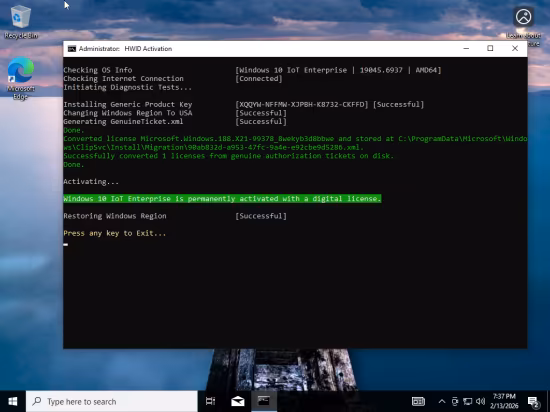This screenshot has height=412, width=550.
Task: Click the [Connected] status text
Action: (259, 79)
